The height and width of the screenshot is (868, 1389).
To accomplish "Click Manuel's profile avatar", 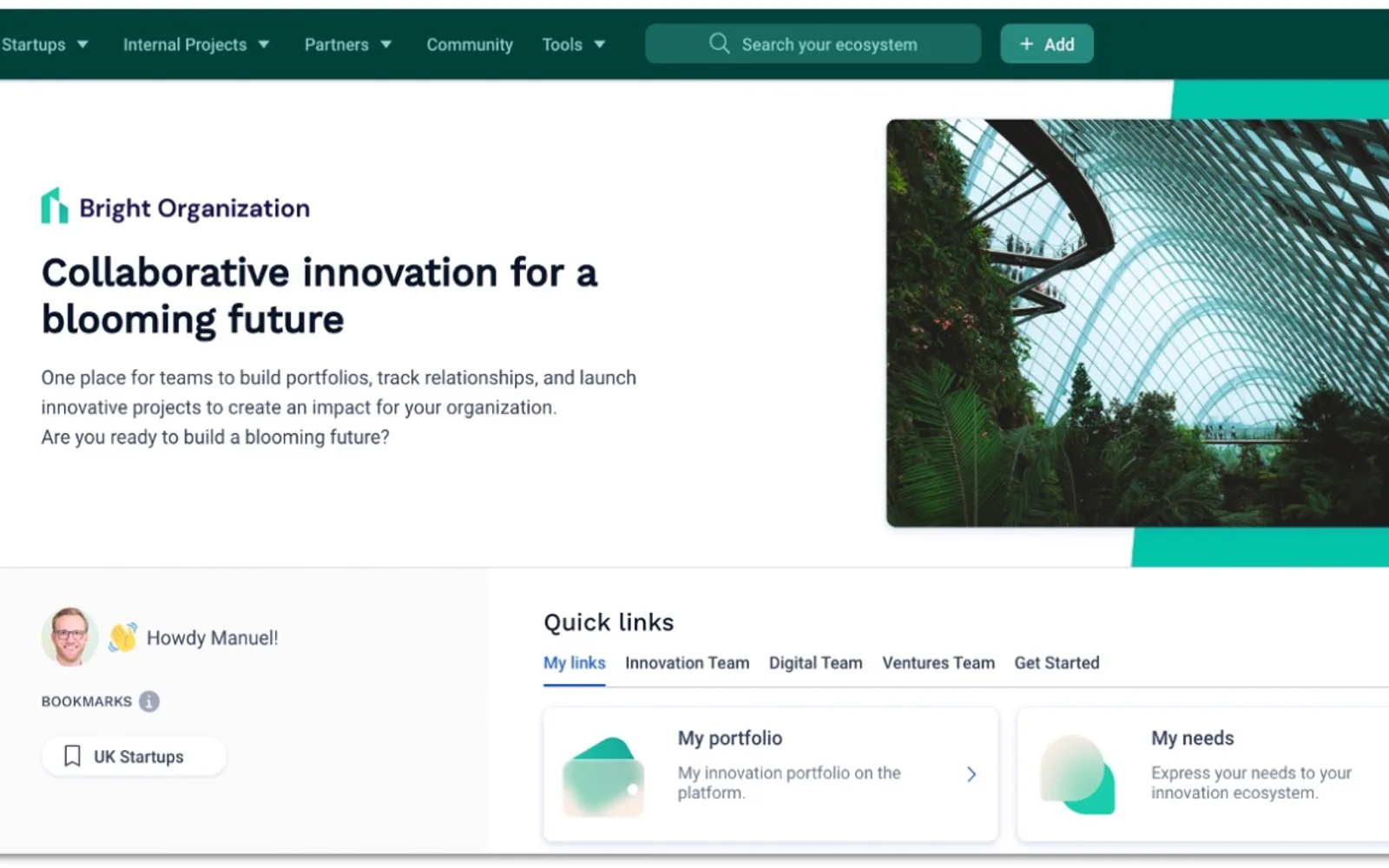I will point(69,637).
